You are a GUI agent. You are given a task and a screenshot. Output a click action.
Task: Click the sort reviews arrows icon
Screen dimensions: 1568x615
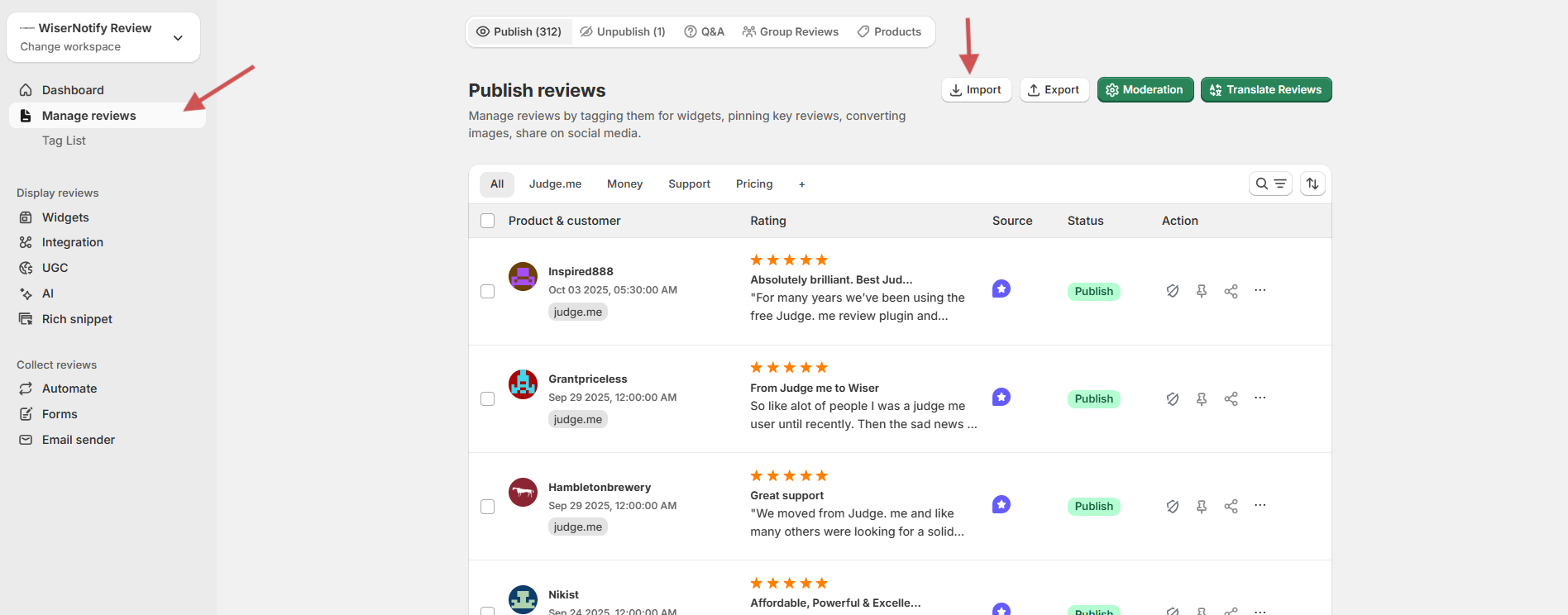point(1312,184)
